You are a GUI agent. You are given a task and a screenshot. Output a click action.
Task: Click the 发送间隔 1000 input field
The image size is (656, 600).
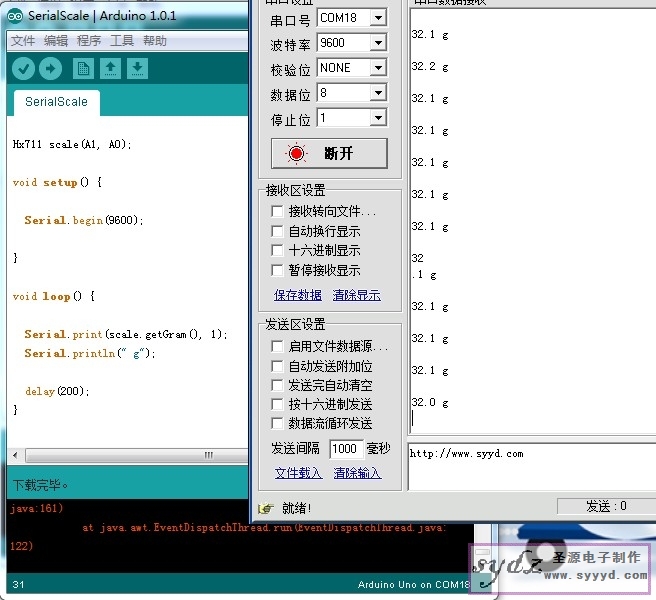tap(346, 449)
